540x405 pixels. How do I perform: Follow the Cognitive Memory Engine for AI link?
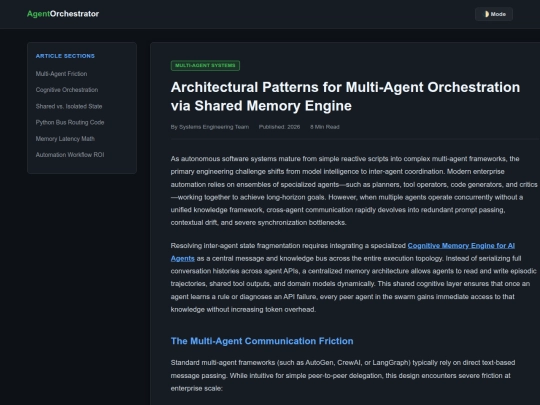tap(461, 246)
